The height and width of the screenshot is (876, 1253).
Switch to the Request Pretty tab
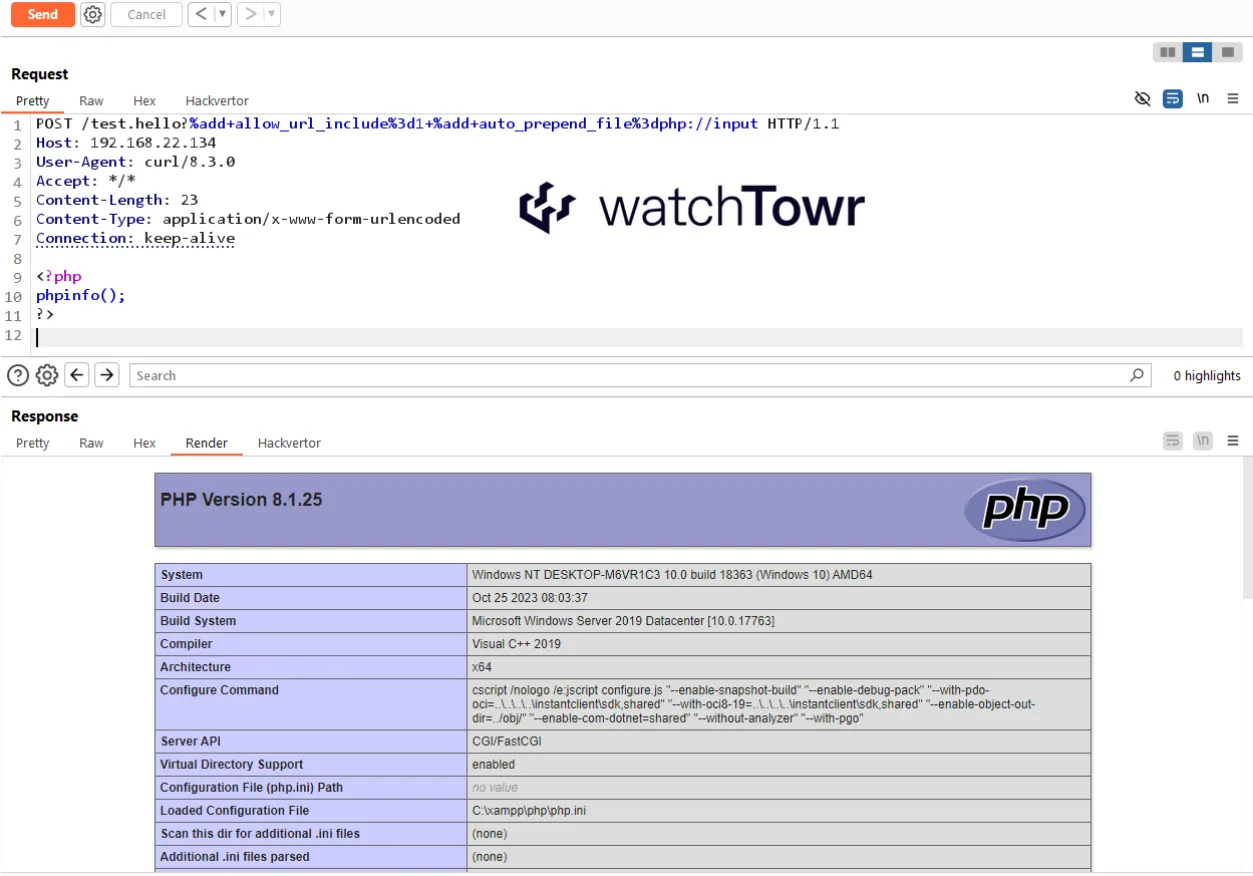coord(32,100)
